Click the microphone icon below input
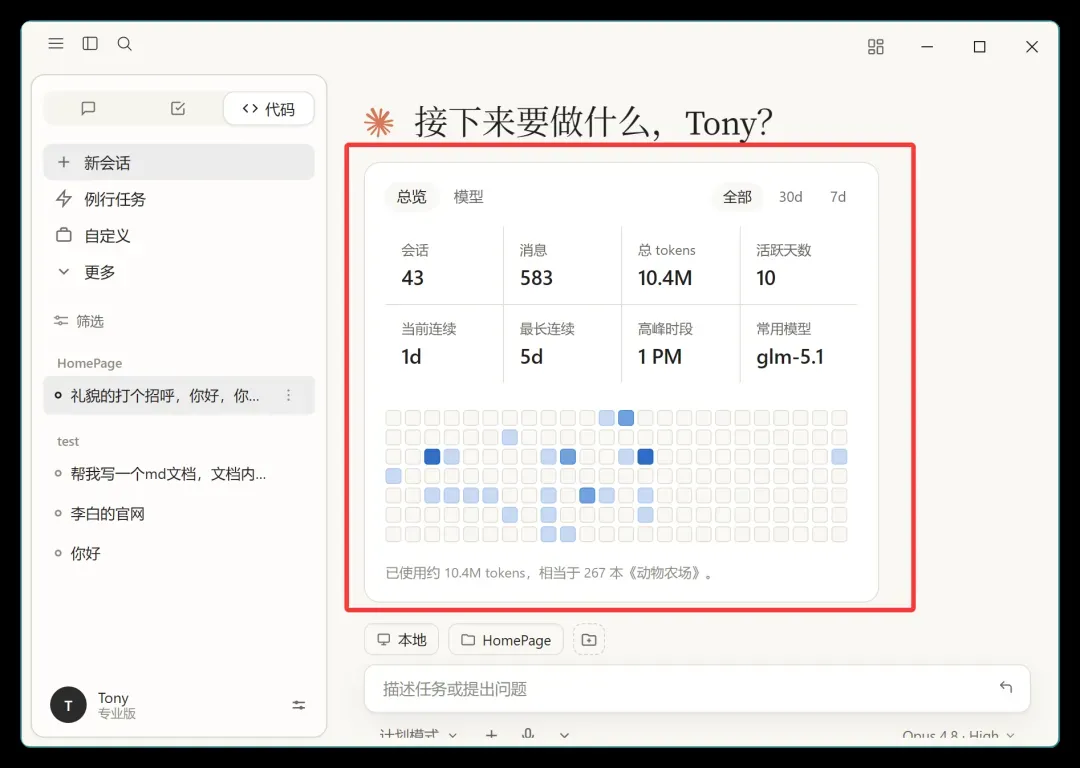Image resolution: width=1080 pixels, height=768 pixels. (528, 734)
